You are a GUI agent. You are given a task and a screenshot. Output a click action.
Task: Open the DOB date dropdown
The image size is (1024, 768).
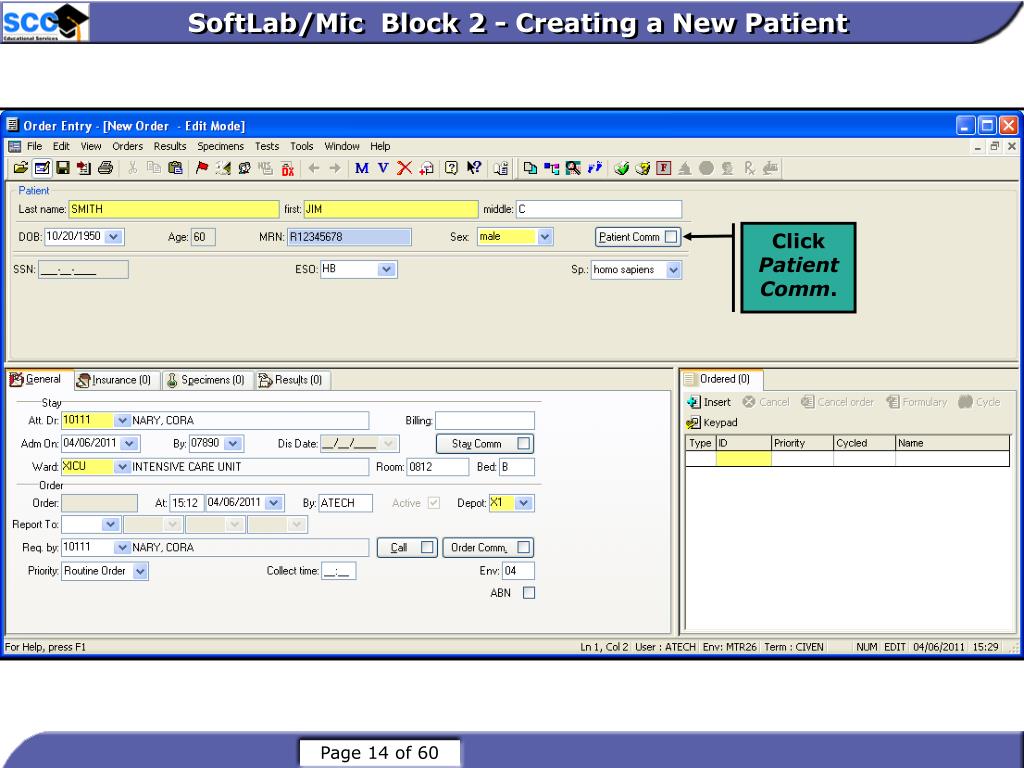114,236
